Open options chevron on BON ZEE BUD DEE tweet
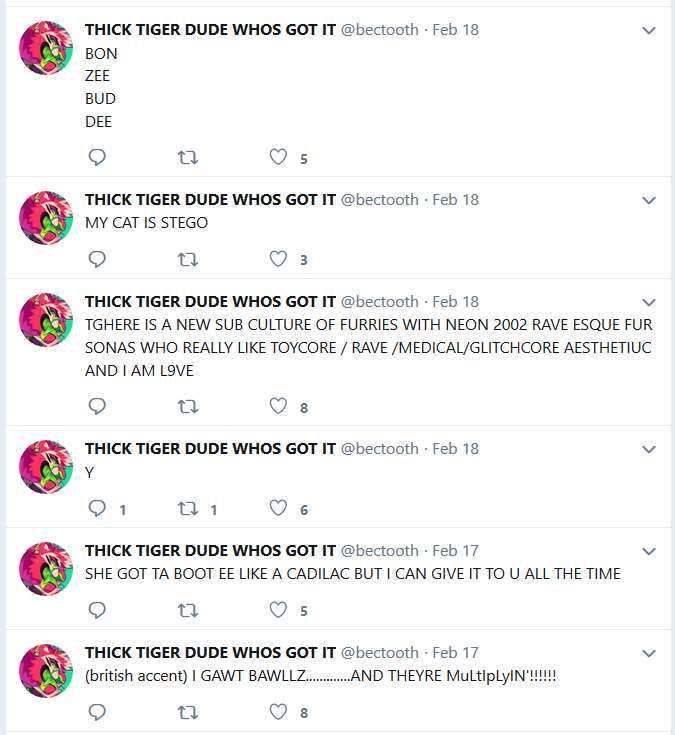This screenshot has width=675, height=735. tap(649, 30)
